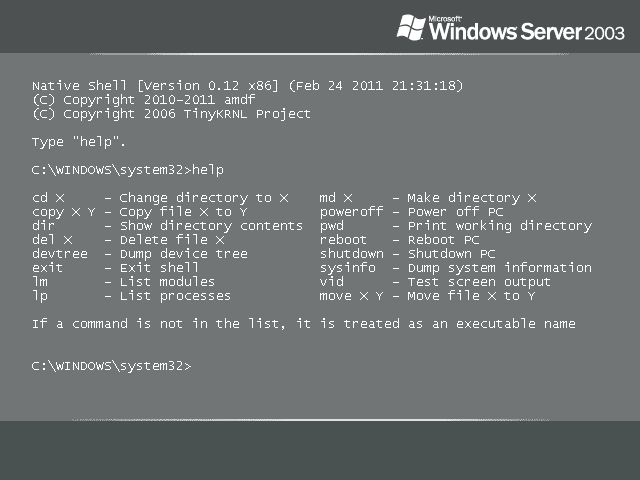Image resolution: width=640 pixels, height=480 pixels.
Task: Click the Windows Server 2003 flag logo
Action: coord(412,27)
